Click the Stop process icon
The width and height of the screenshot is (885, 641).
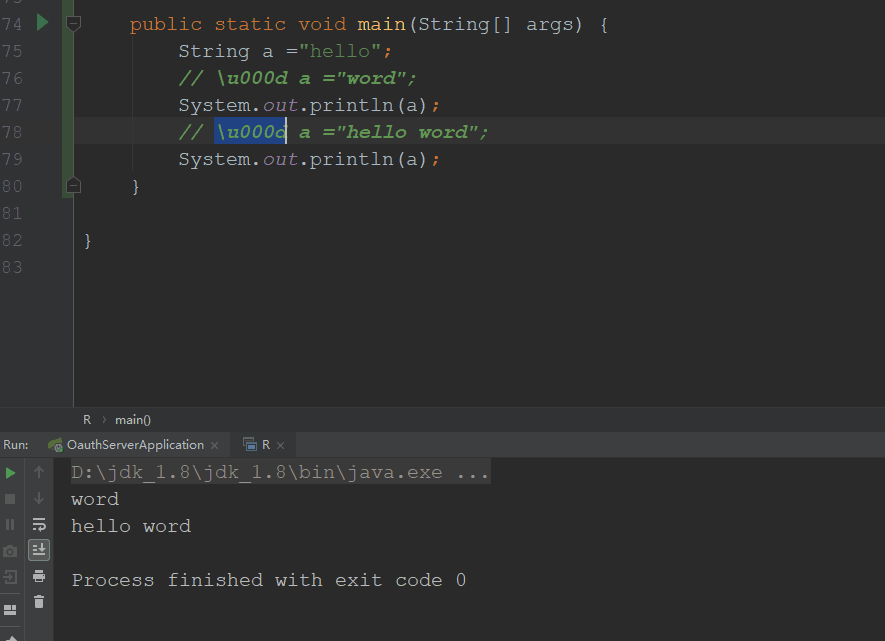pos(11,498)
